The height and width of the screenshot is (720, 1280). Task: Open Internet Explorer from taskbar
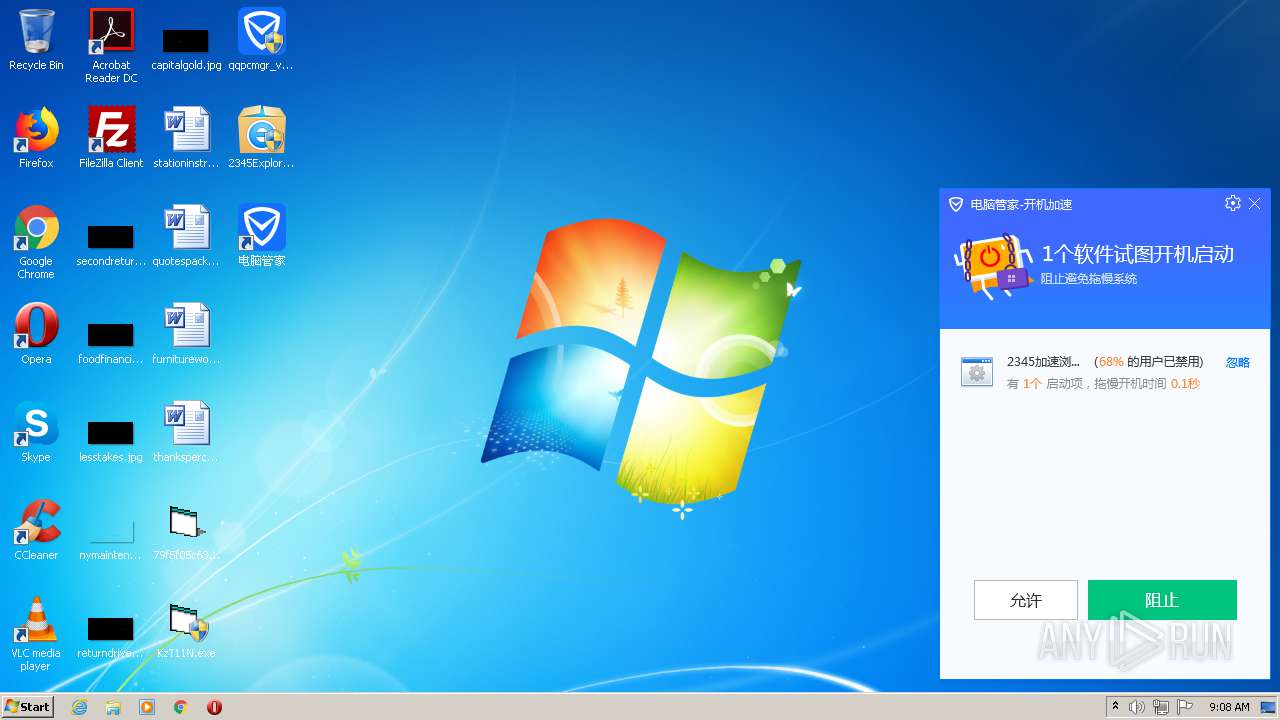pyautogui.click(x=79, y=707)
